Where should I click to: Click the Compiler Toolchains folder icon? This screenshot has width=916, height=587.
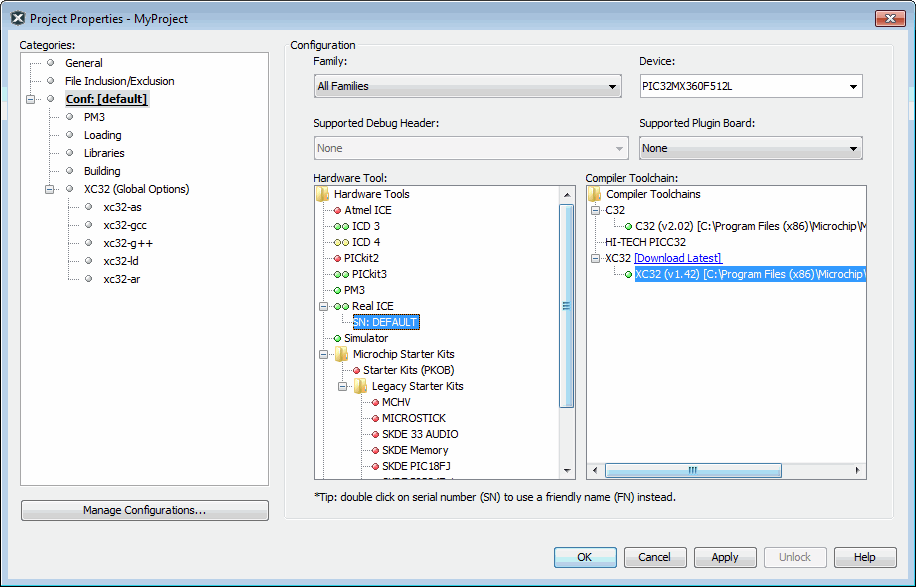594,194
